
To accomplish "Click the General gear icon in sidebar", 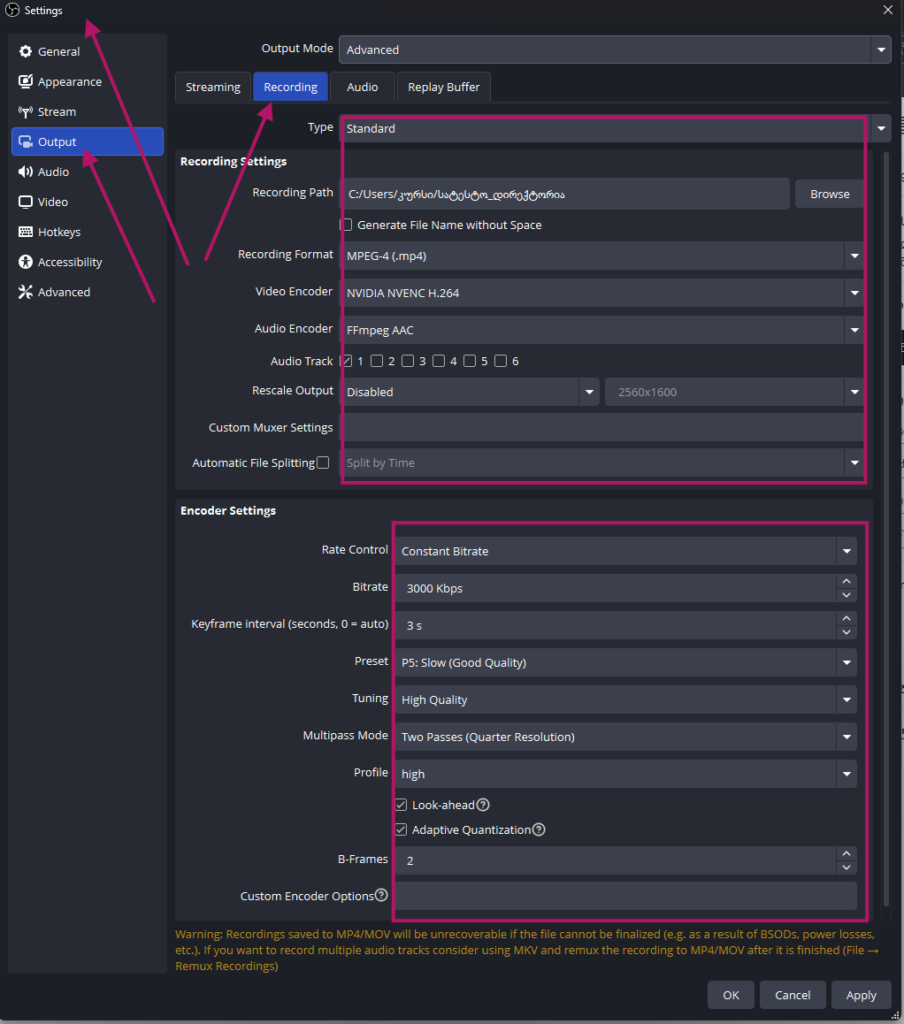I will click(26, 52).
